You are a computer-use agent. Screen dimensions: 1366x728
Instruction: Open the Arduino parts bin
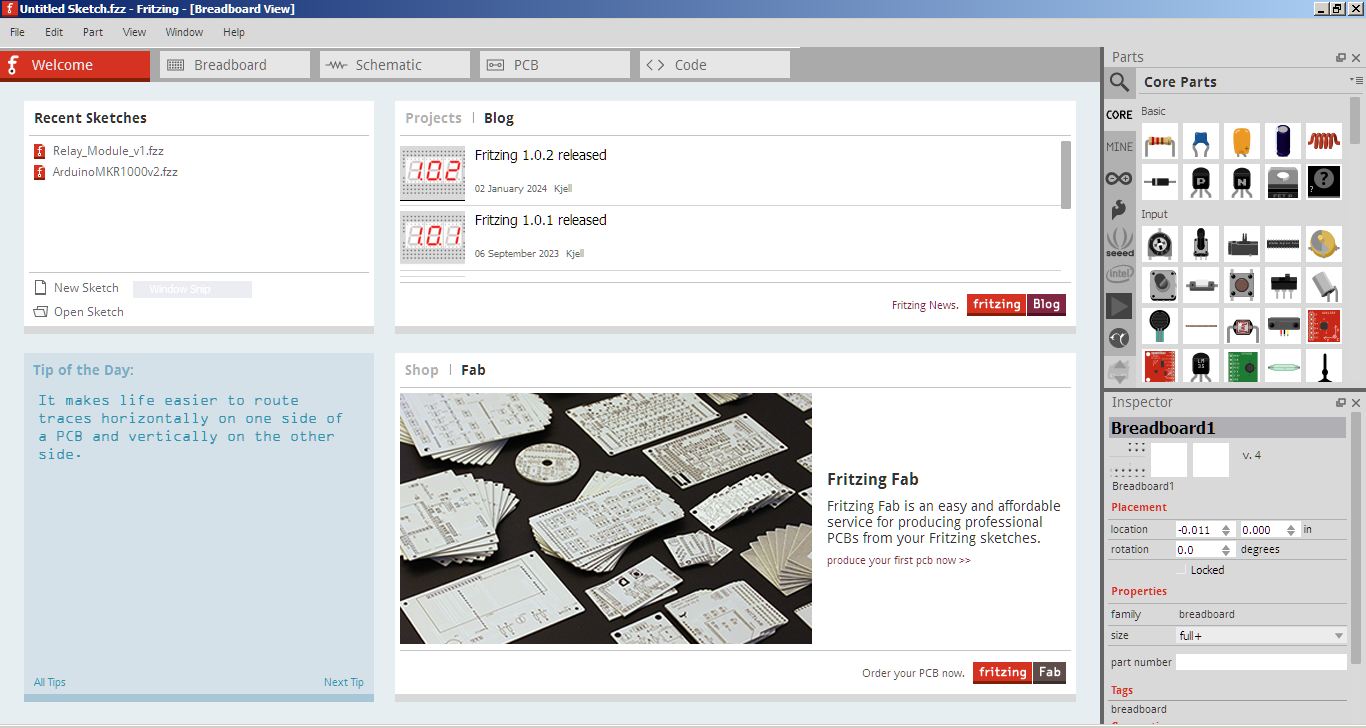click(x=1119, y=179)
